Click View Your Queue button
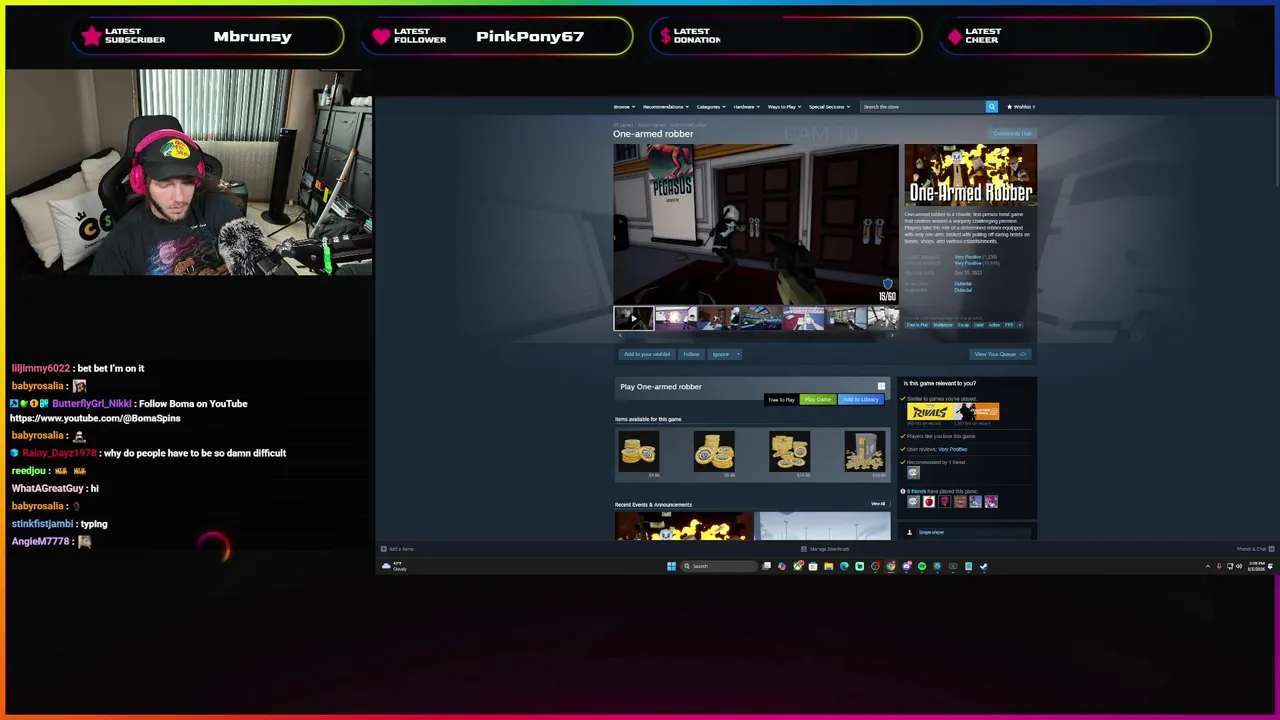Image resolution: width=1280 pixels, height=720 pixels. [x=999, y=354]
